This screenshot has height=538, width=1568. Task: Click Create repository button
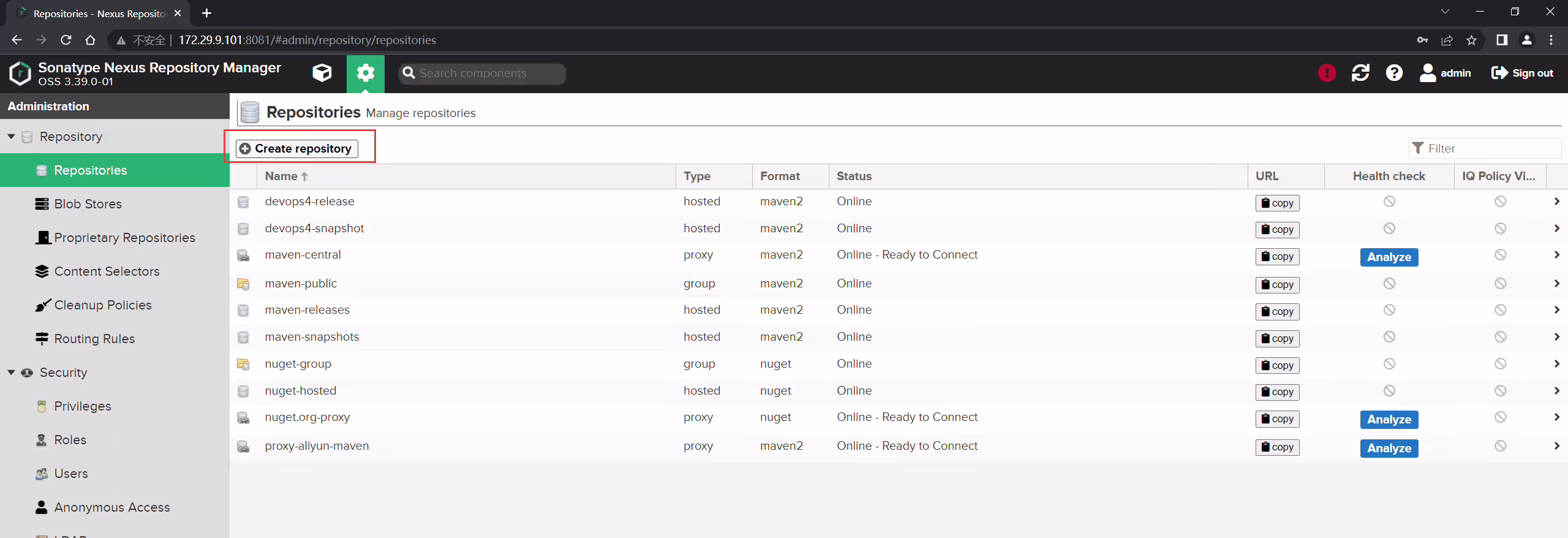click(x=297, y=148)
